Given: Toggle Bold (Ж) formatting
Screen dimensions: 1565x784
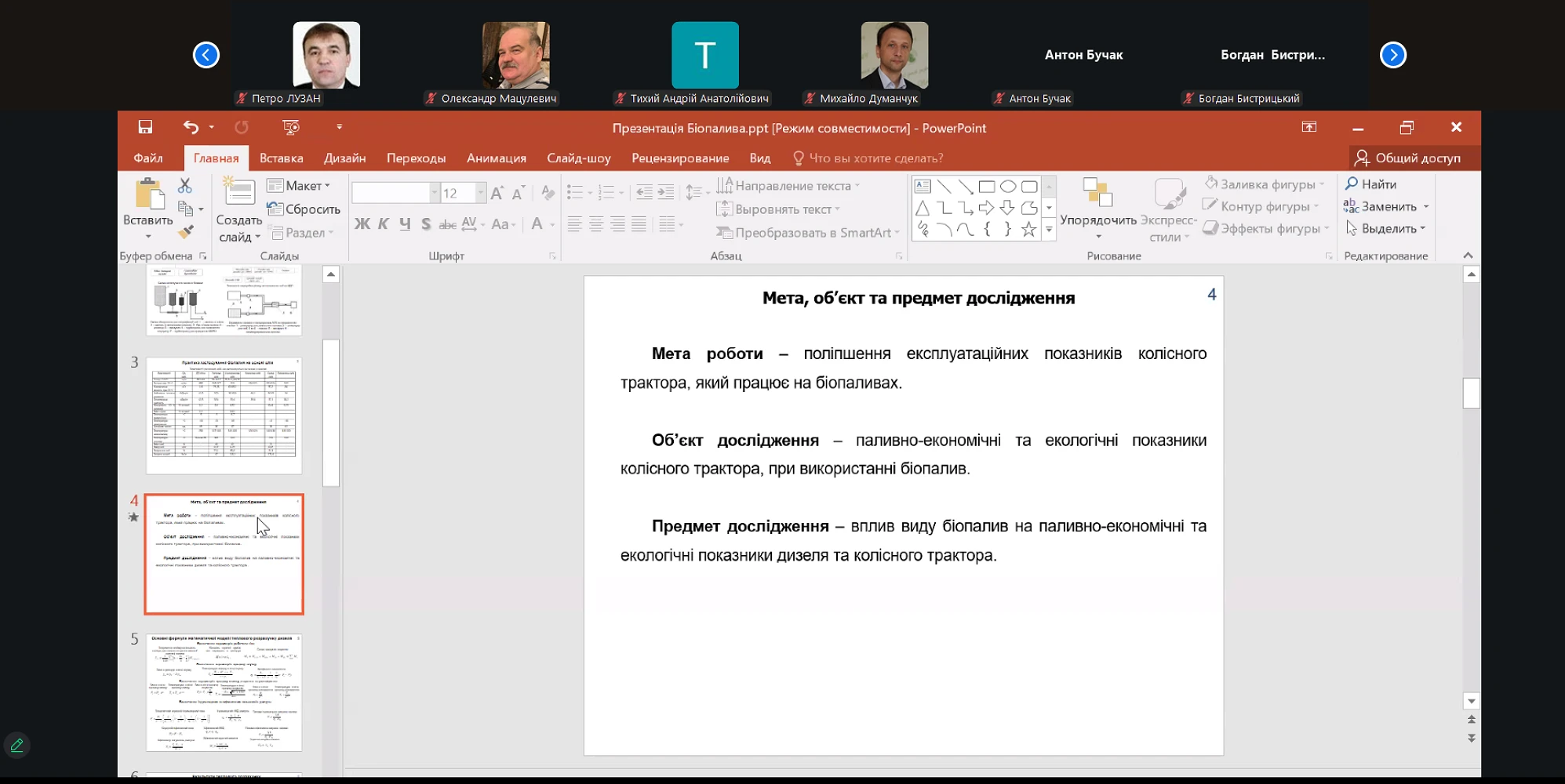Looking at the screenshot, I should [x=362, y=224].
